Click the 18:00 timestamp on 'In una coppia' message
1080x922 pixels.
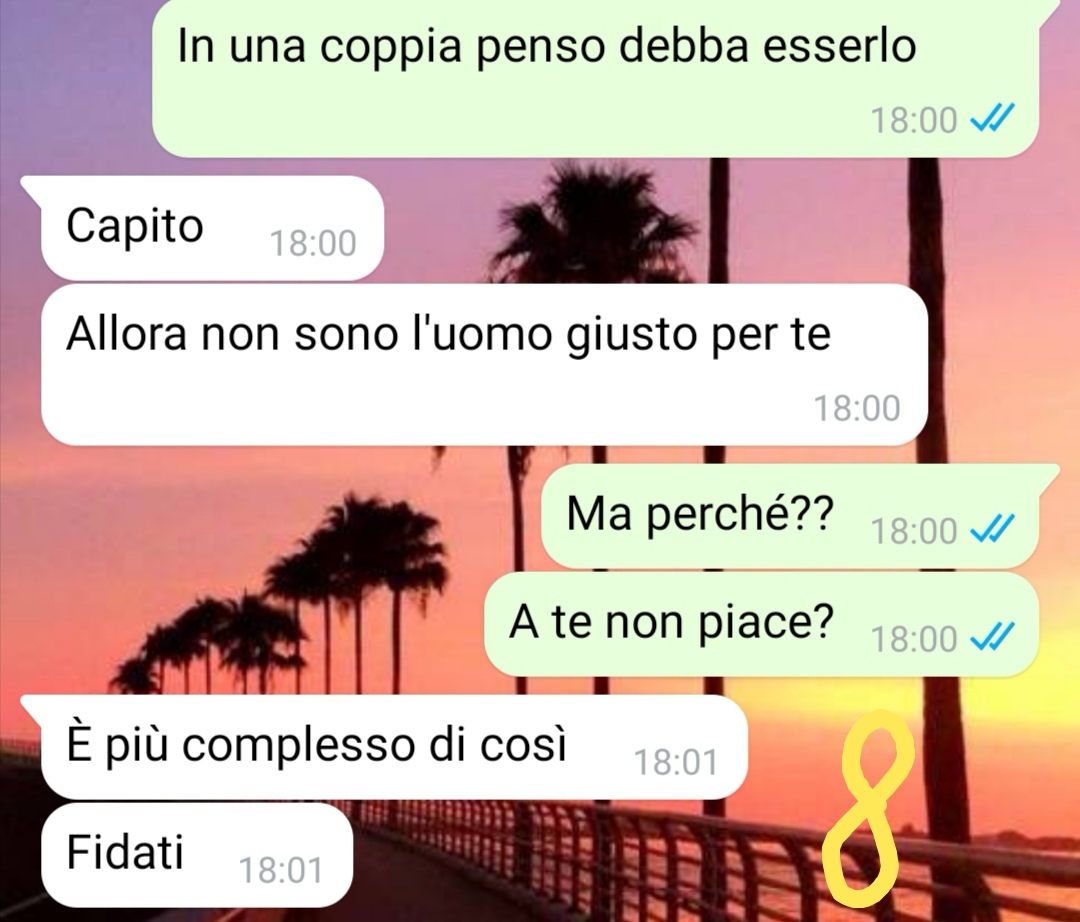pyautogui.click(x=914, y=121)
